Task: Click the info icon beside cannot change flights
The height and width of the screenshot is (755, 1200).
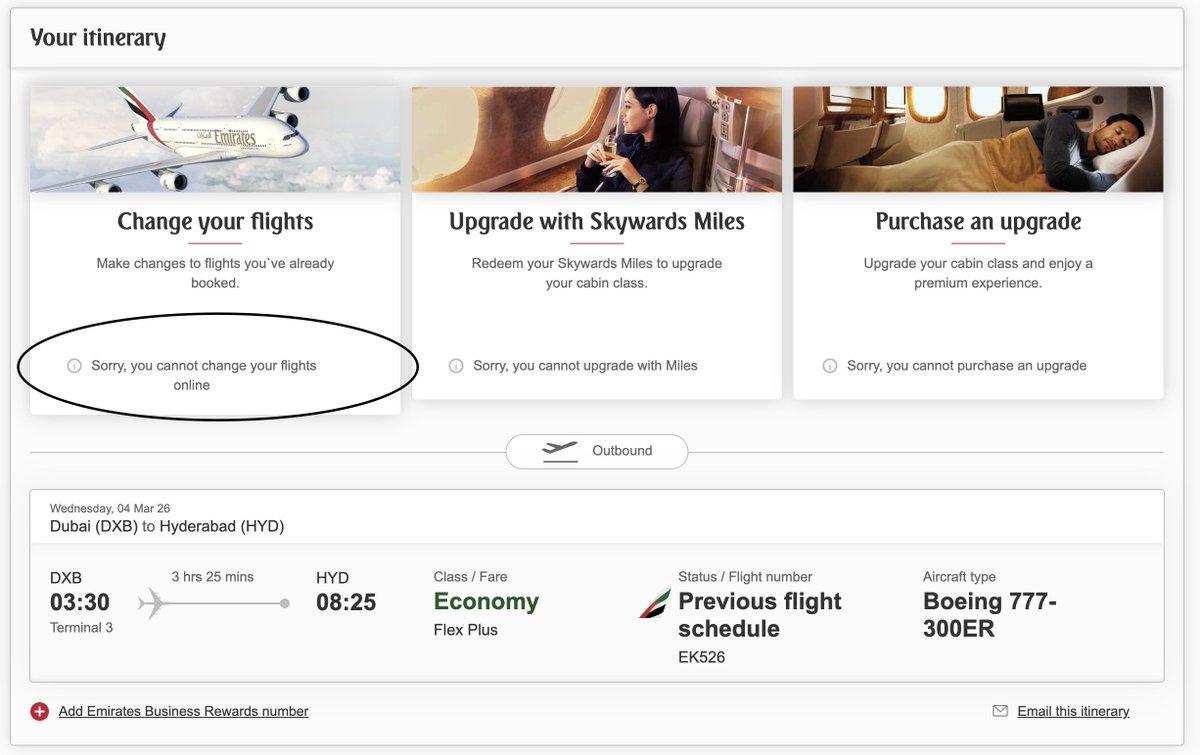Action: pyautogui.click(x=74, y=366)
